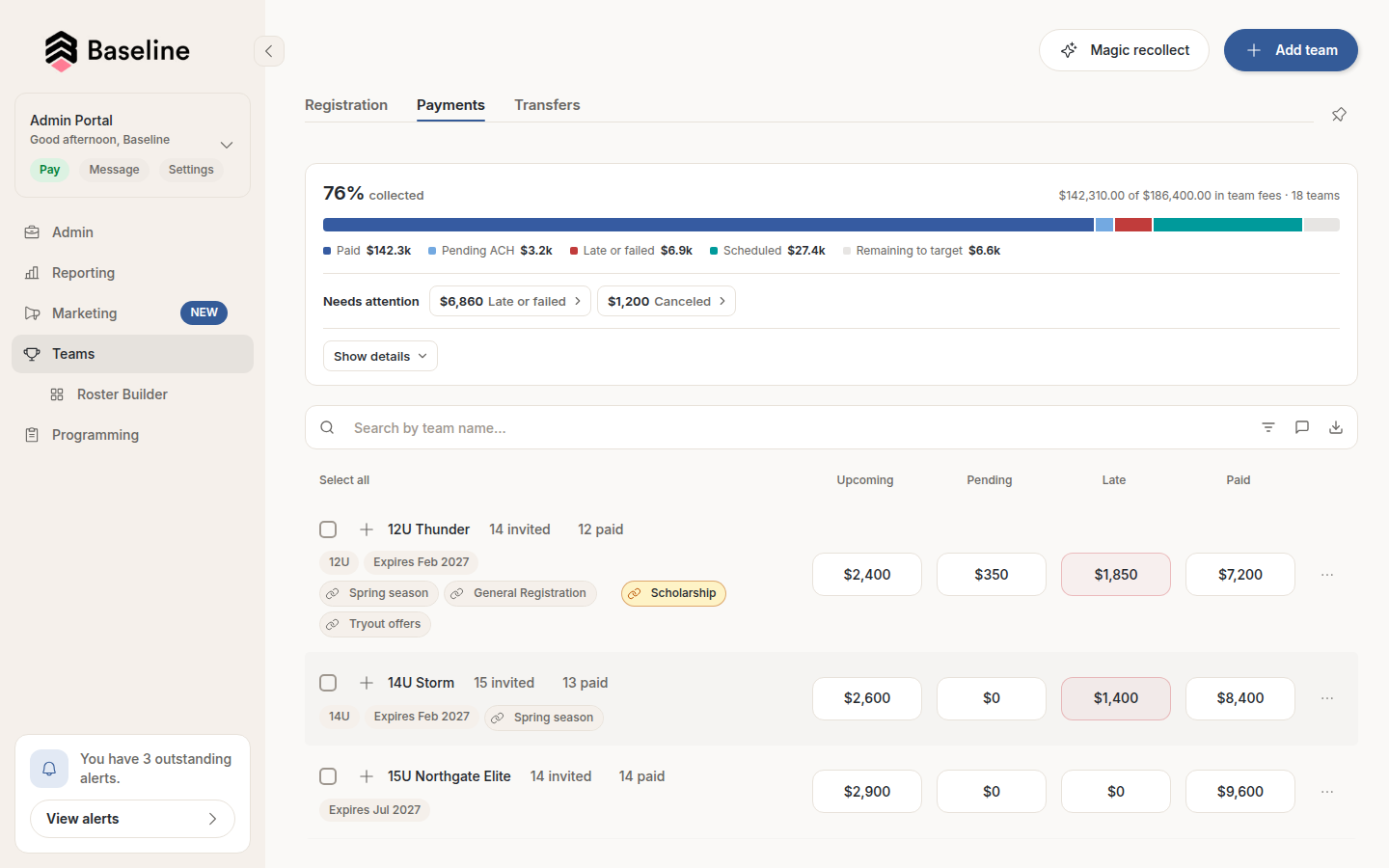Expand Show details dropdown

(x=380, y=356)
